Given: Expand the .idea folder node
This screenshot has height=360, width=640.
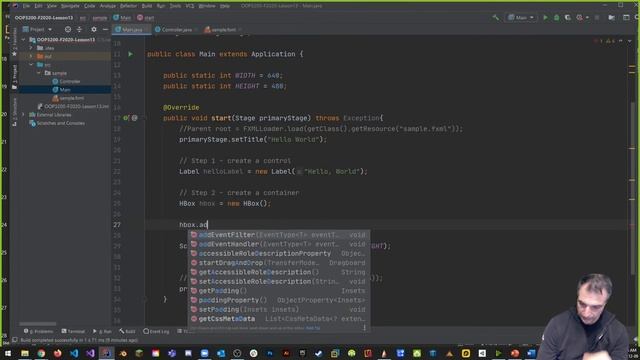Looking at the screenshot, I should click(31, 48).
